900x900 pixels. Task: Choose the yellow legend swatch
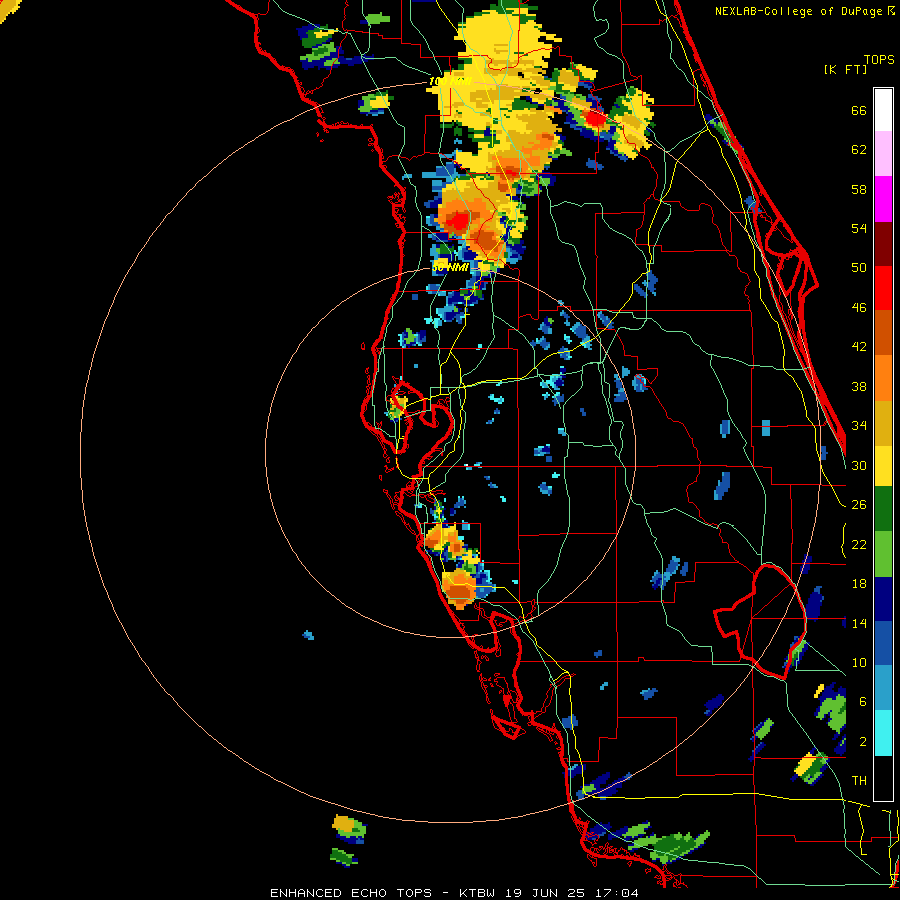click(x=883, y=466)
